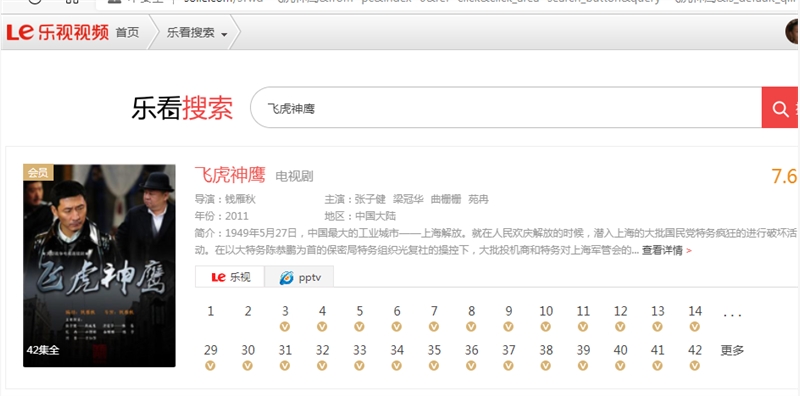Expand the 乐看搜索 dropdown arrow

[x=224, y=35]
